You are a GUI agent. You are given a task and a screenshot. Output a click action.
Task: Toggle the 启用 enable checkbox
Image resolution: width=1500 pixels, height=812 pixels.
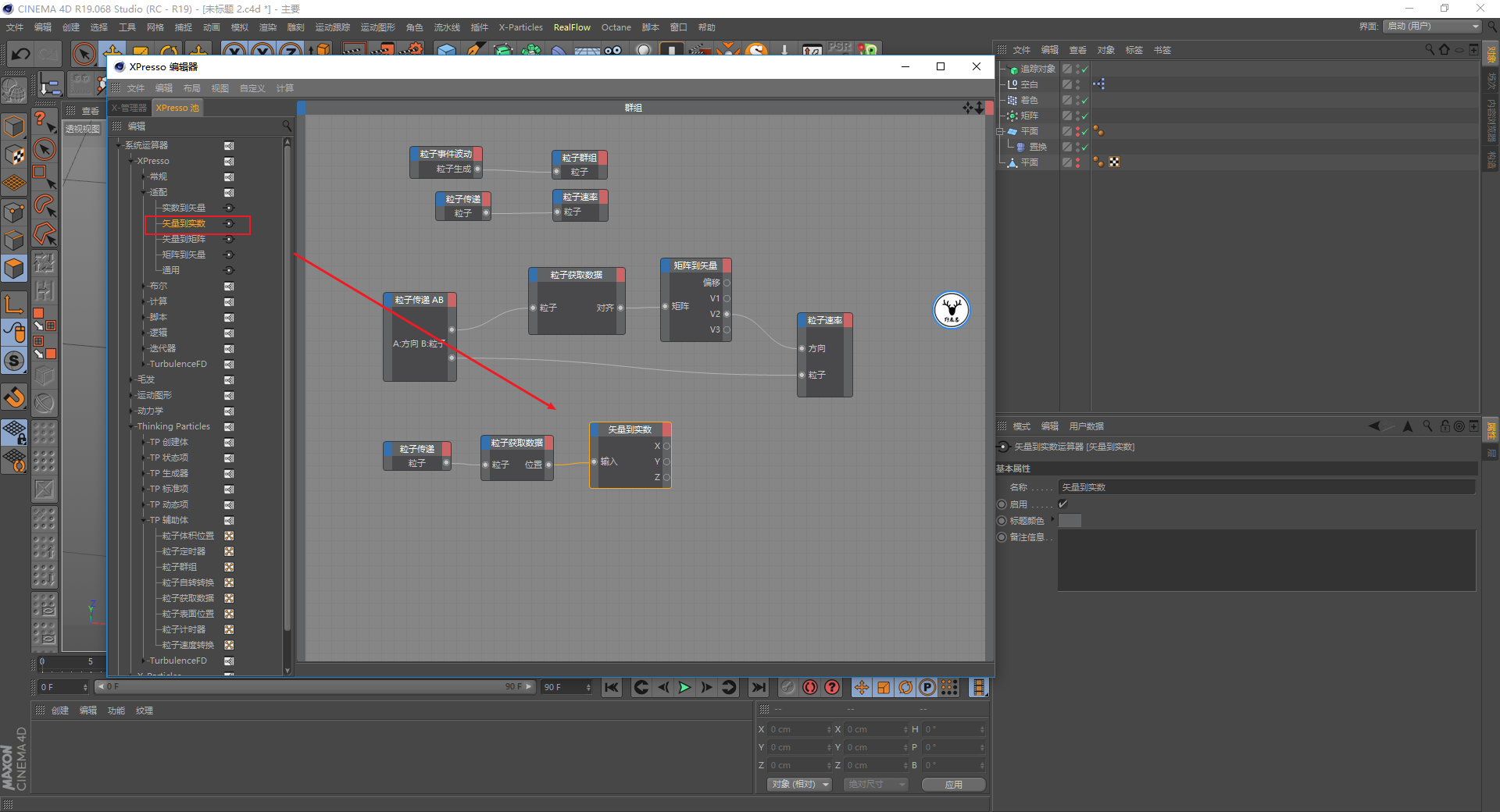click(1063, 504)
